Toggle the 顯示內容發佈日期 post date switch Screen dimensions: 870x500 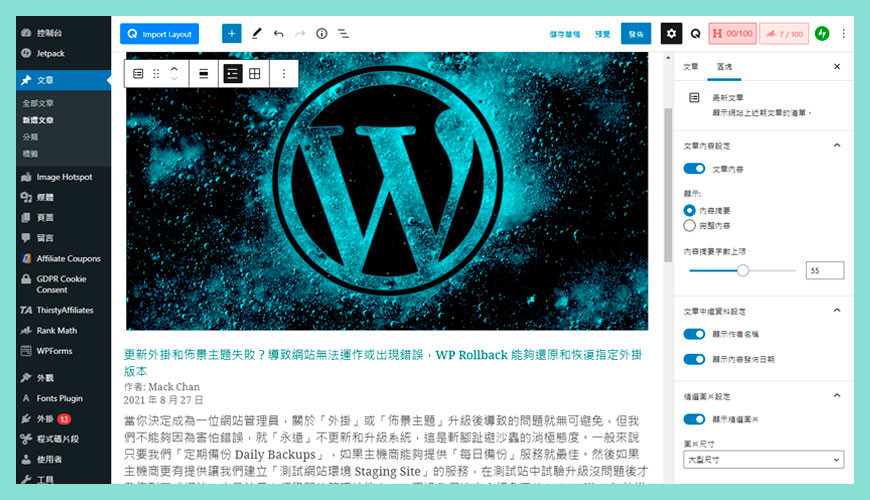coord(694,359)
